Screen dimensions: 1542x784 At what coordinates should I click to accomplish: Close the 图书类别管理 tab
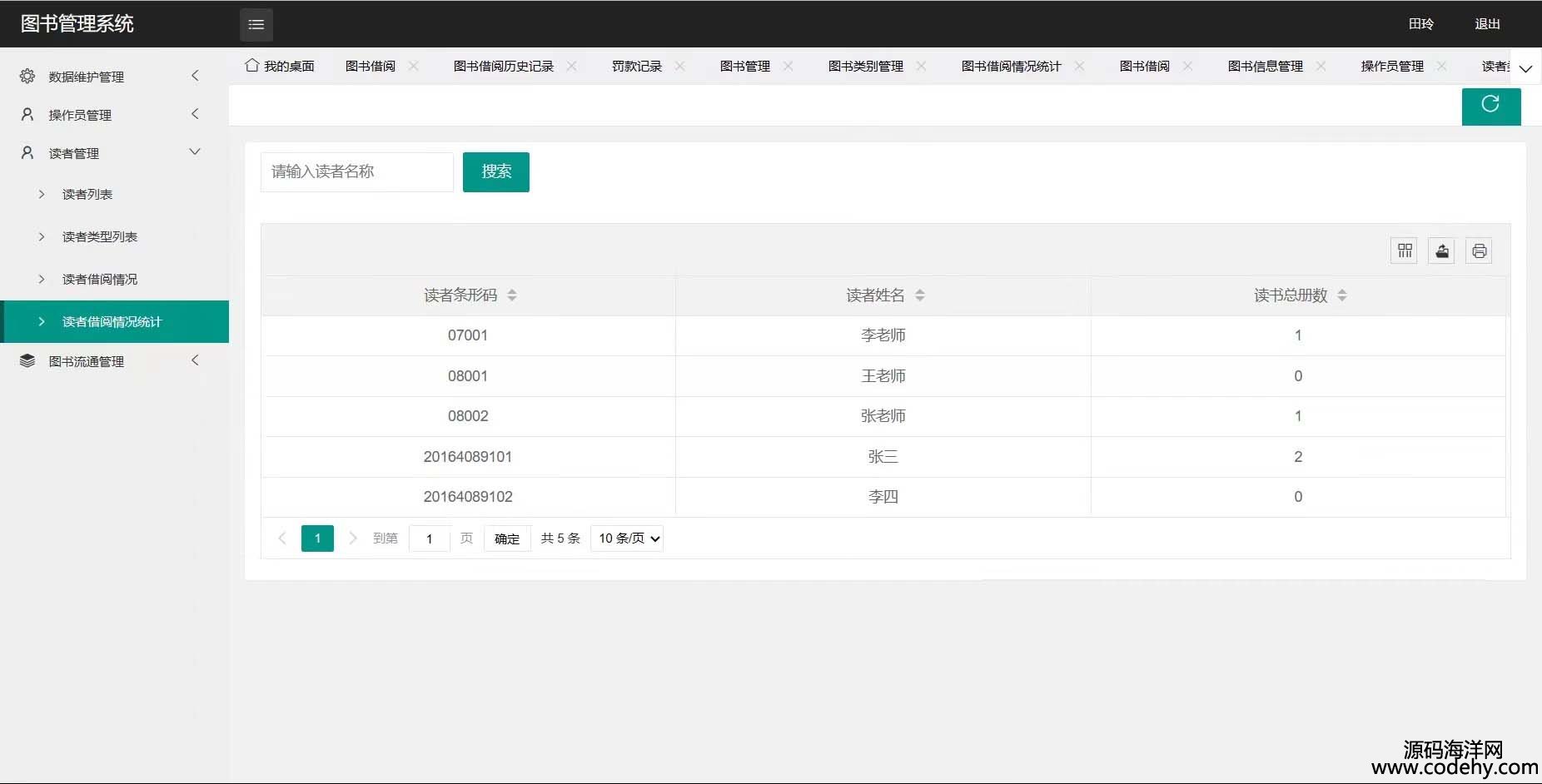pos(921,66)
